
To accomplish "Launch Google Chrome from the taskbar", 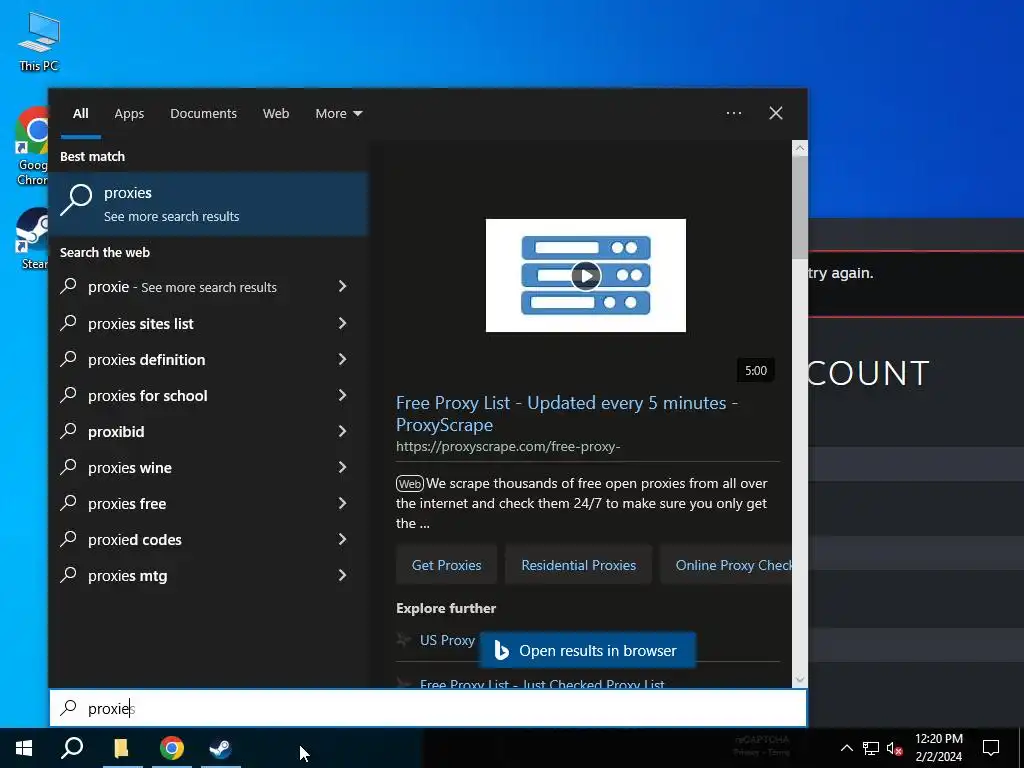I will click(171, 748).
